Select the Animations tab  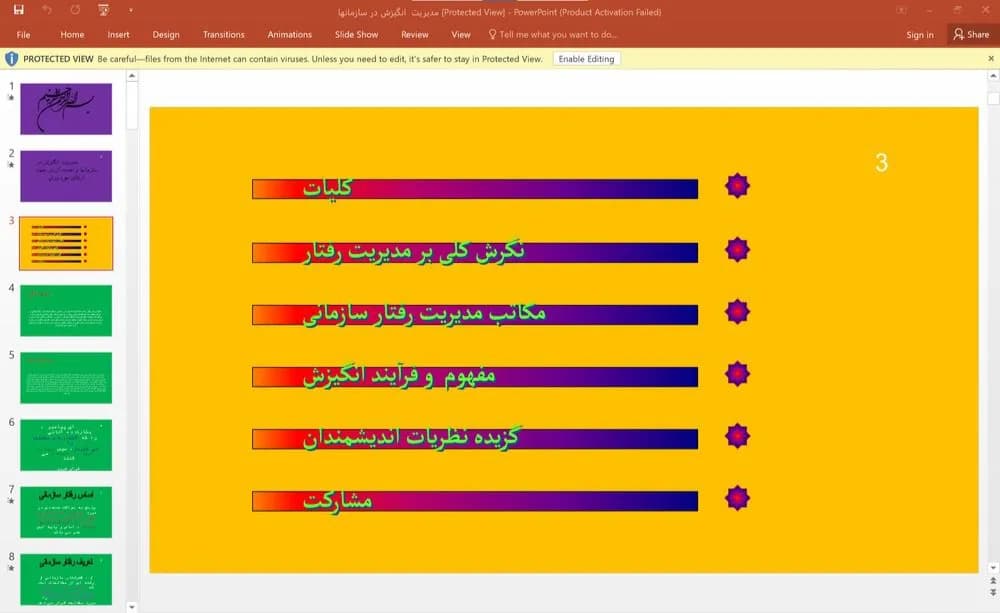point(290,34)
